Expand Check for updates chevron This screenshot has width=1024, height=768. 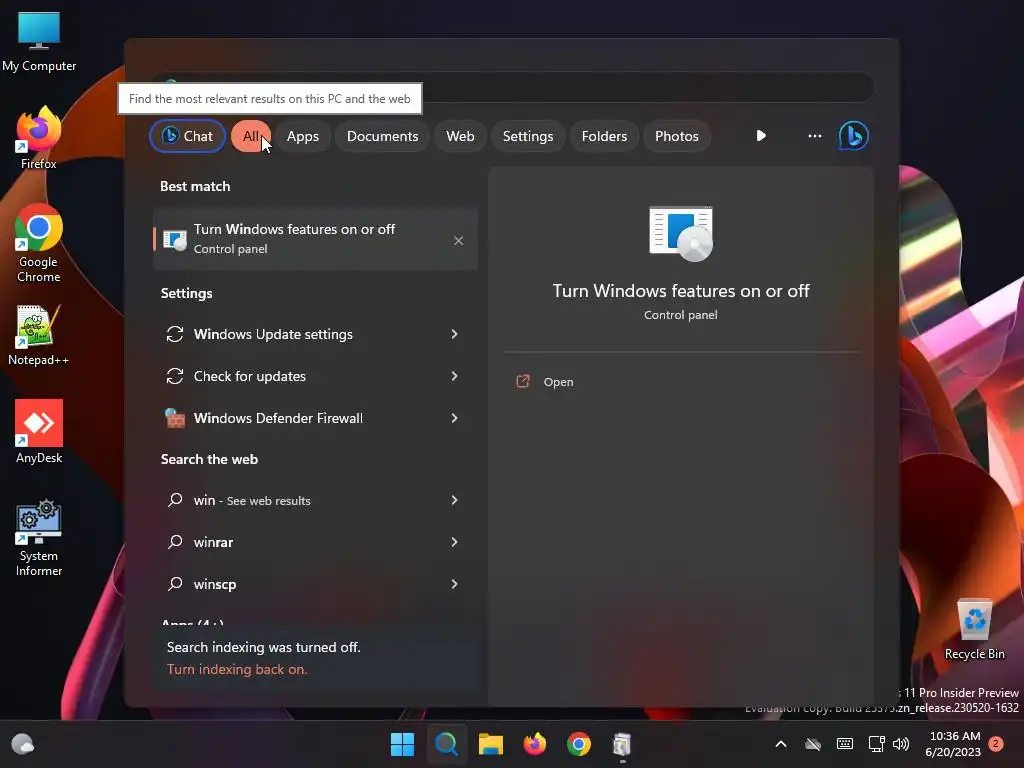tap(454, 376)
